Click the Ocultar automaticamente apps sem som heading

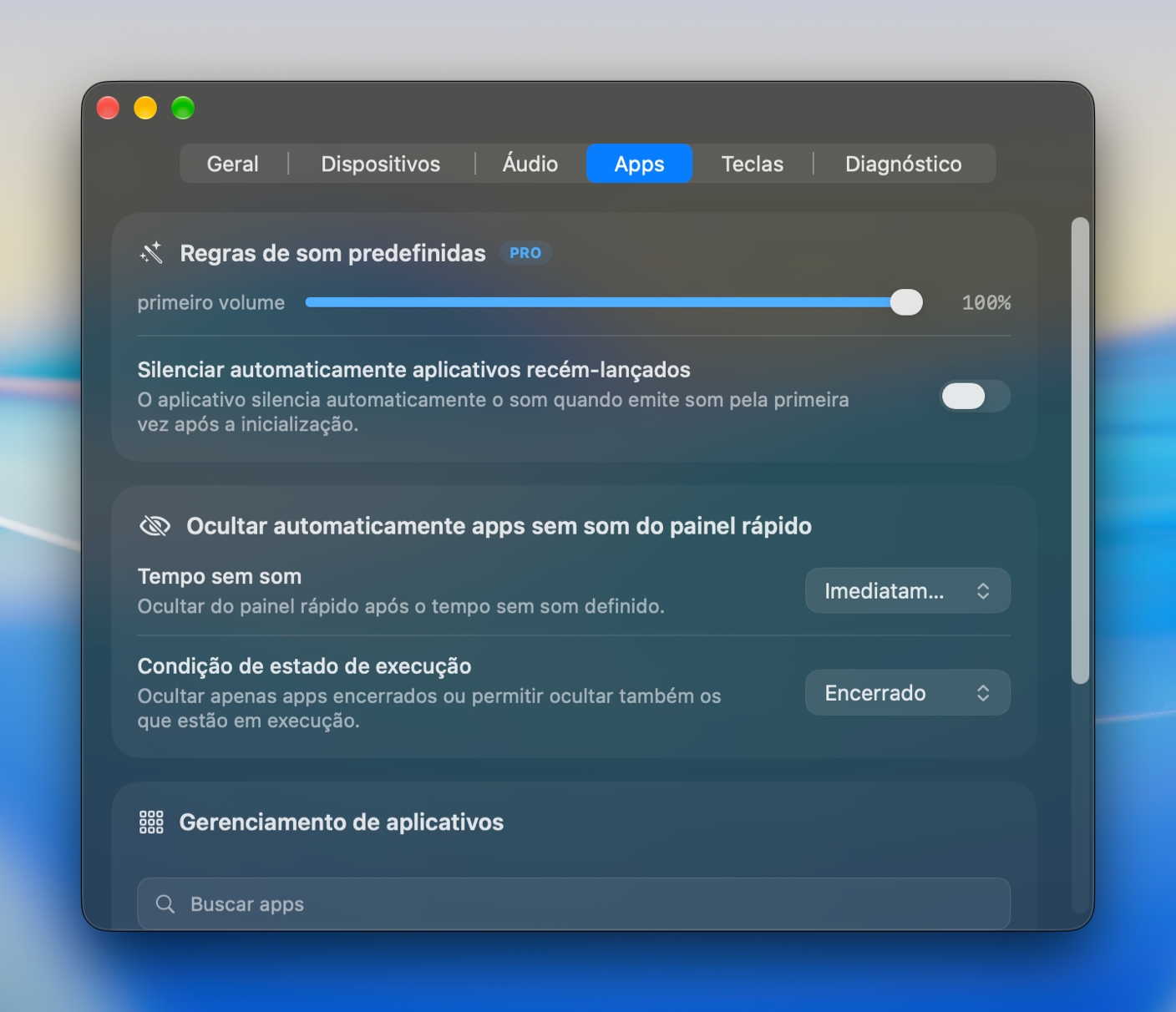click(x=499, y=526)
